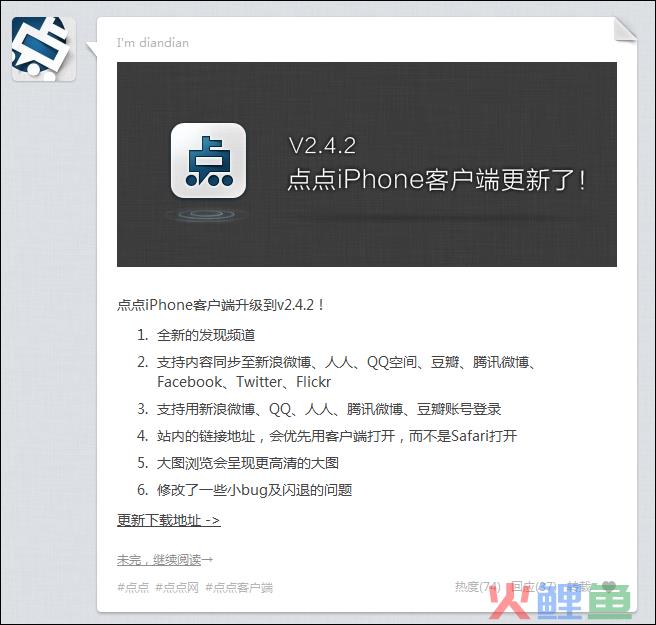Click the 点 app icon in the banner
Screen dimensions: 656x625
[208, 160]
